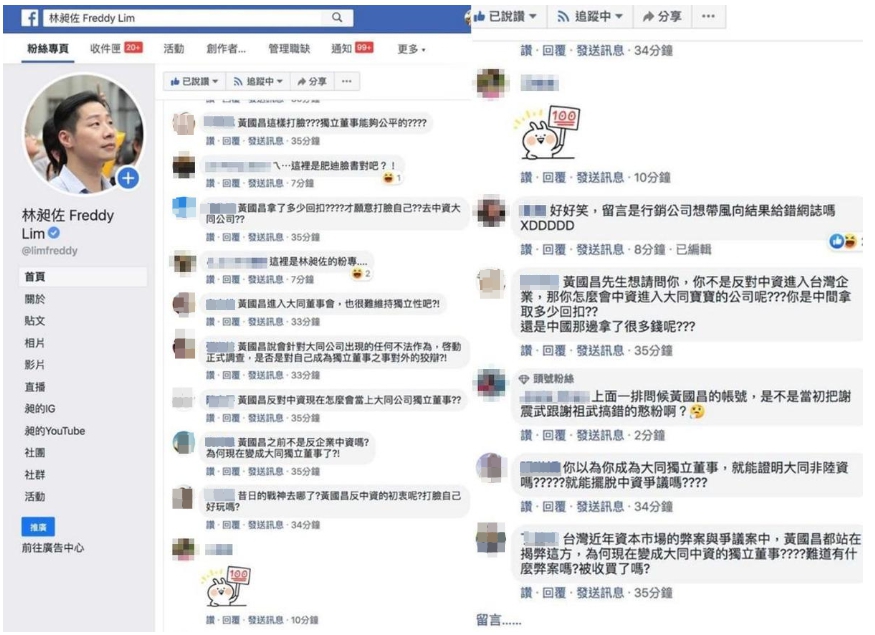Expand the 追蹤中 dropdown at top right
Screen dimensions: 875x635
point(590,17)
